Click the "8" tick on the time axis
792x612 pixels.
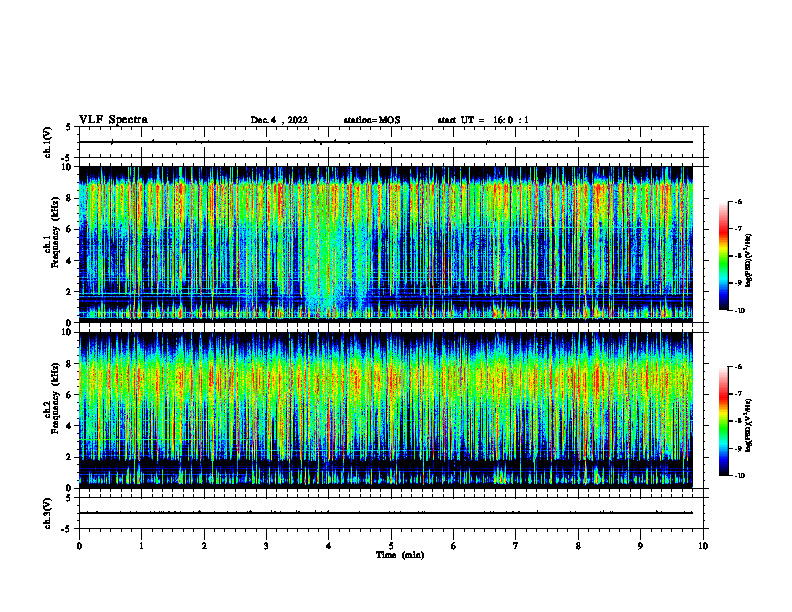click(x=578, y=546)
